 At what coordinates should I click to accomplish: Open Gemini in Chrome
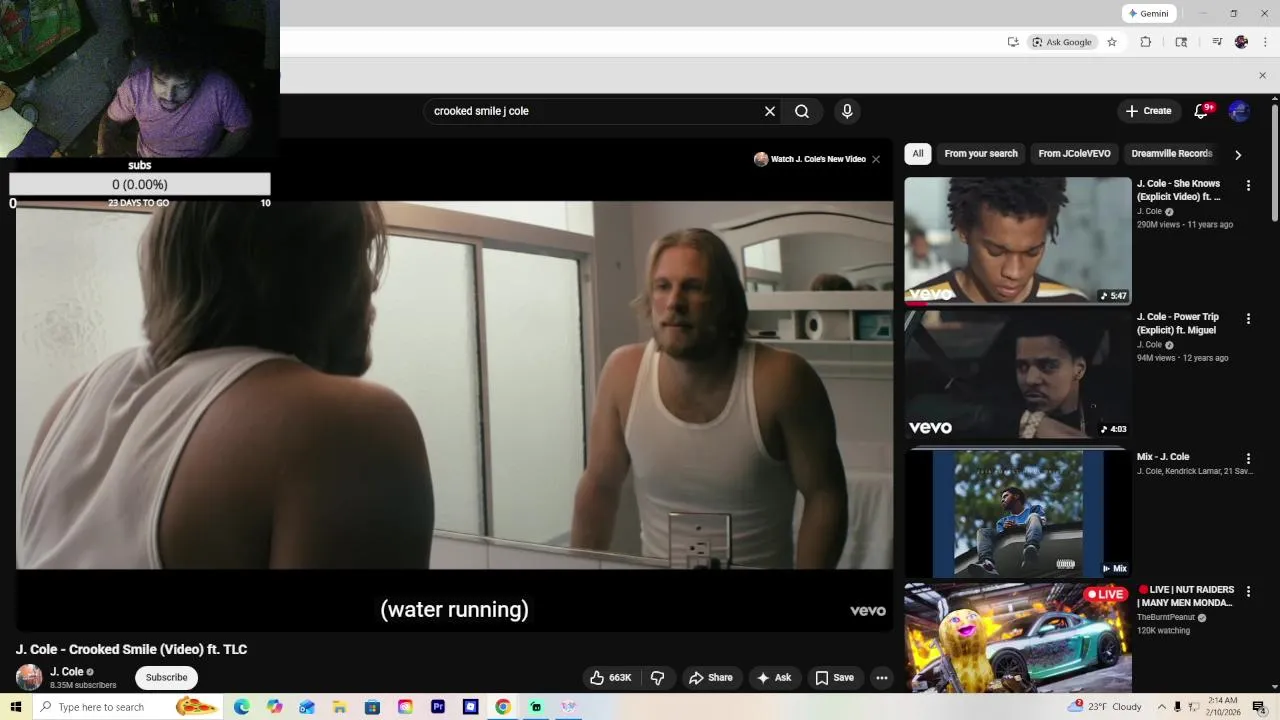[x=1148, y=13]
